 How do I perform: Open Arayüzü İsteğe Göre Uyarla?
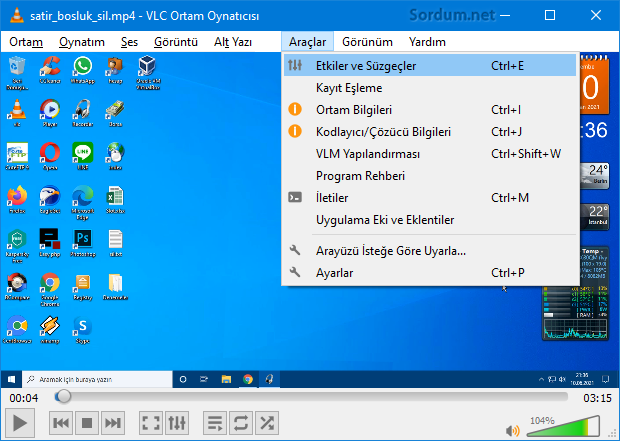coord(430,251)
